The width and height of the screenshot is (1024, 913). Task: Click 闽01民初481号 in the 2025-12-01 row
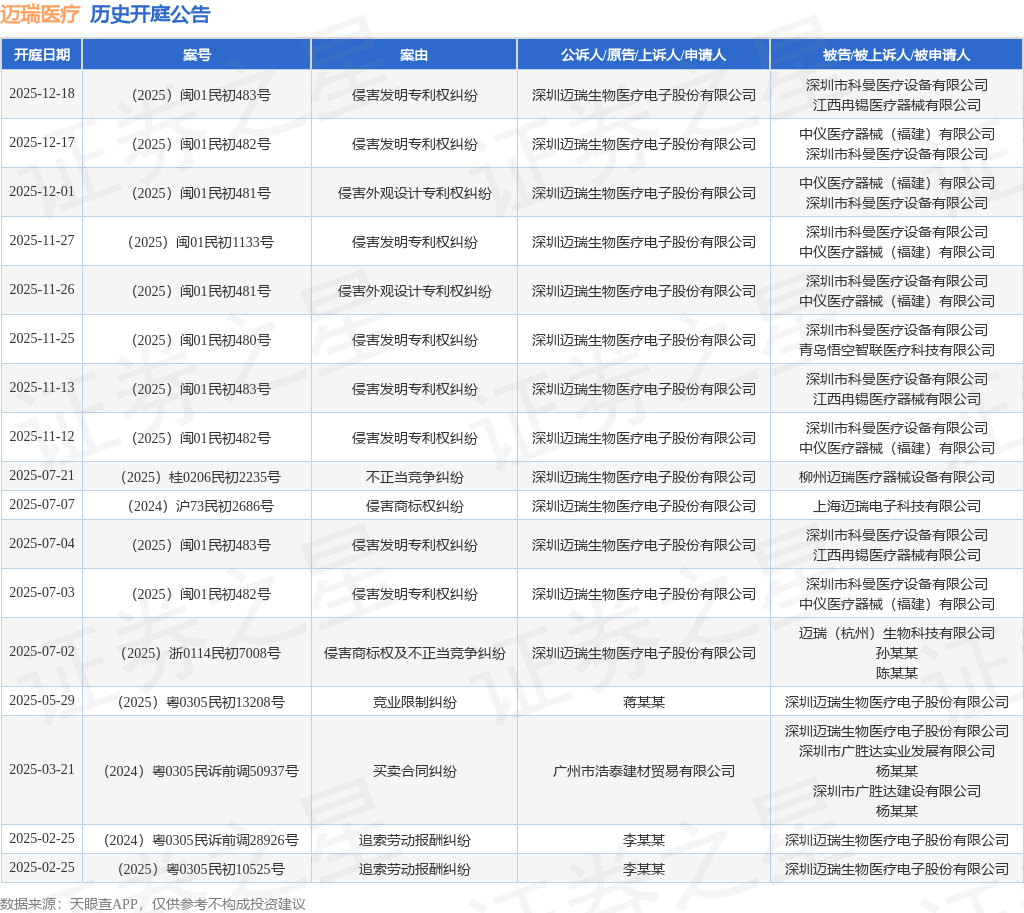pos(225,193)
